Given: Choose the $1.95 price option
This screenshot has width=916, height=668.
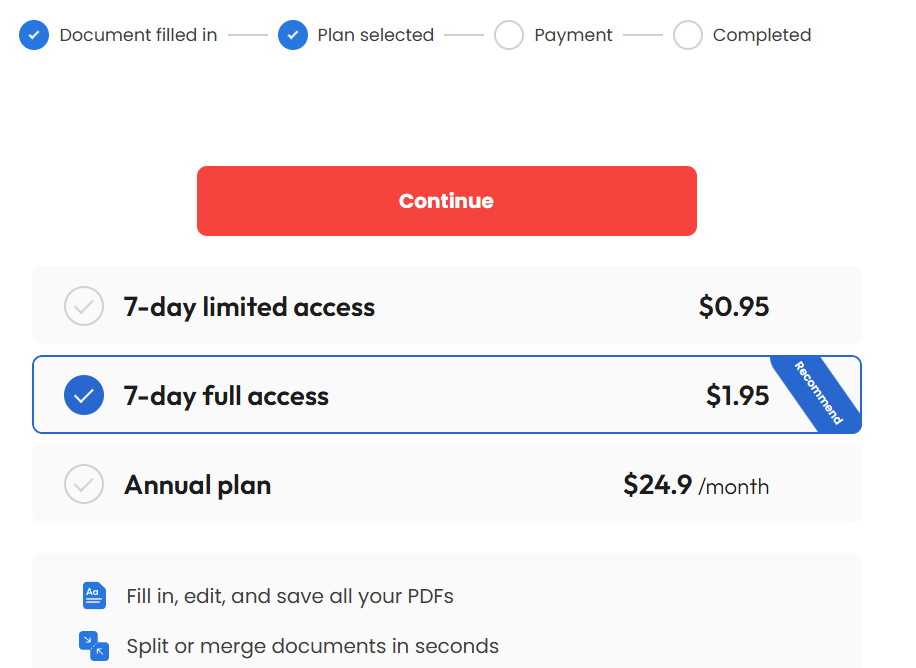Looking at the screenshot, I should pyautogui.click(x=737, y=395).
